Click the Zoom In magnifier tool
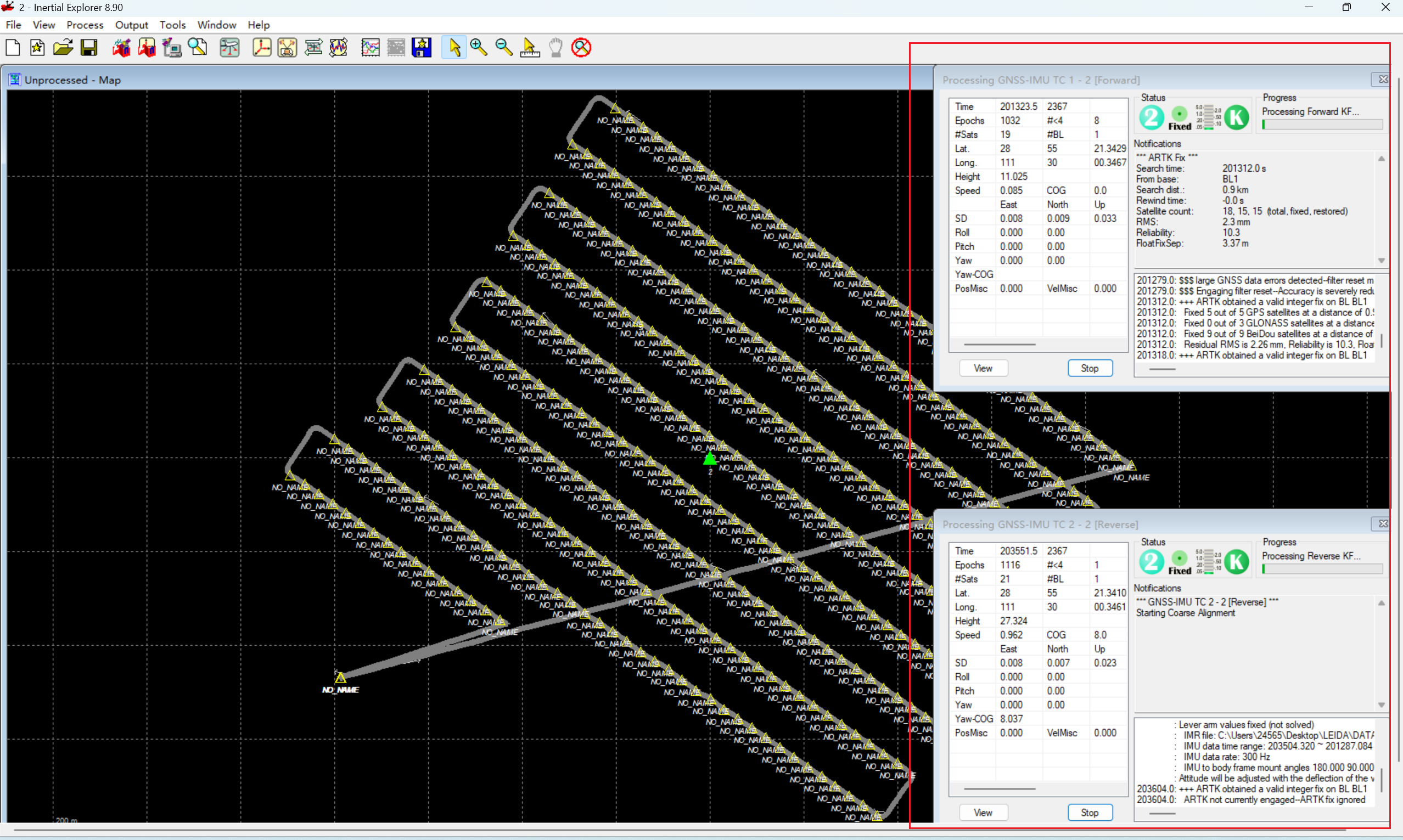 [479, 48]
